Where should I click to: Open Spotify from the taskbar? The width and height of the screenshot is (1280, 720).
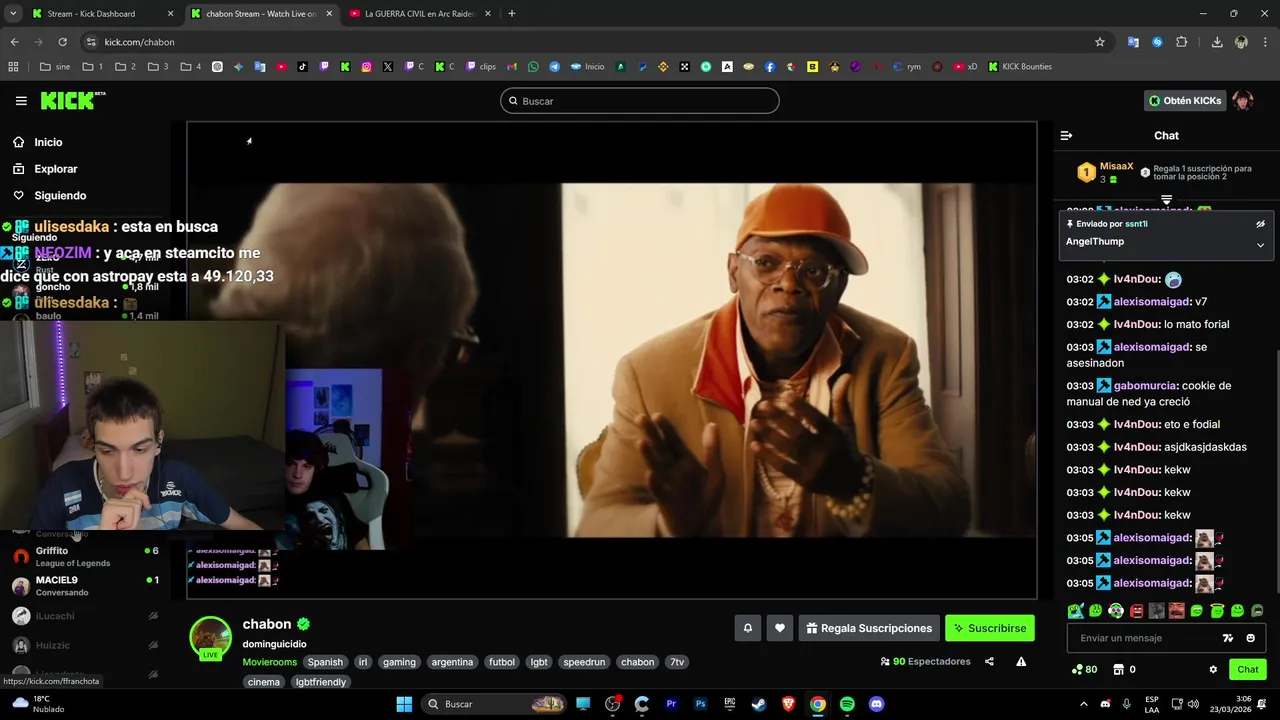[x=847, y=704]
